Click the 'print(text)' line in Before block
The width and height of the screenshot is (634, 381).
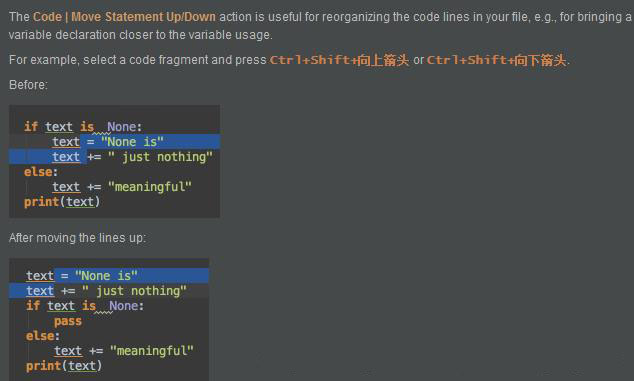[62, 202]
